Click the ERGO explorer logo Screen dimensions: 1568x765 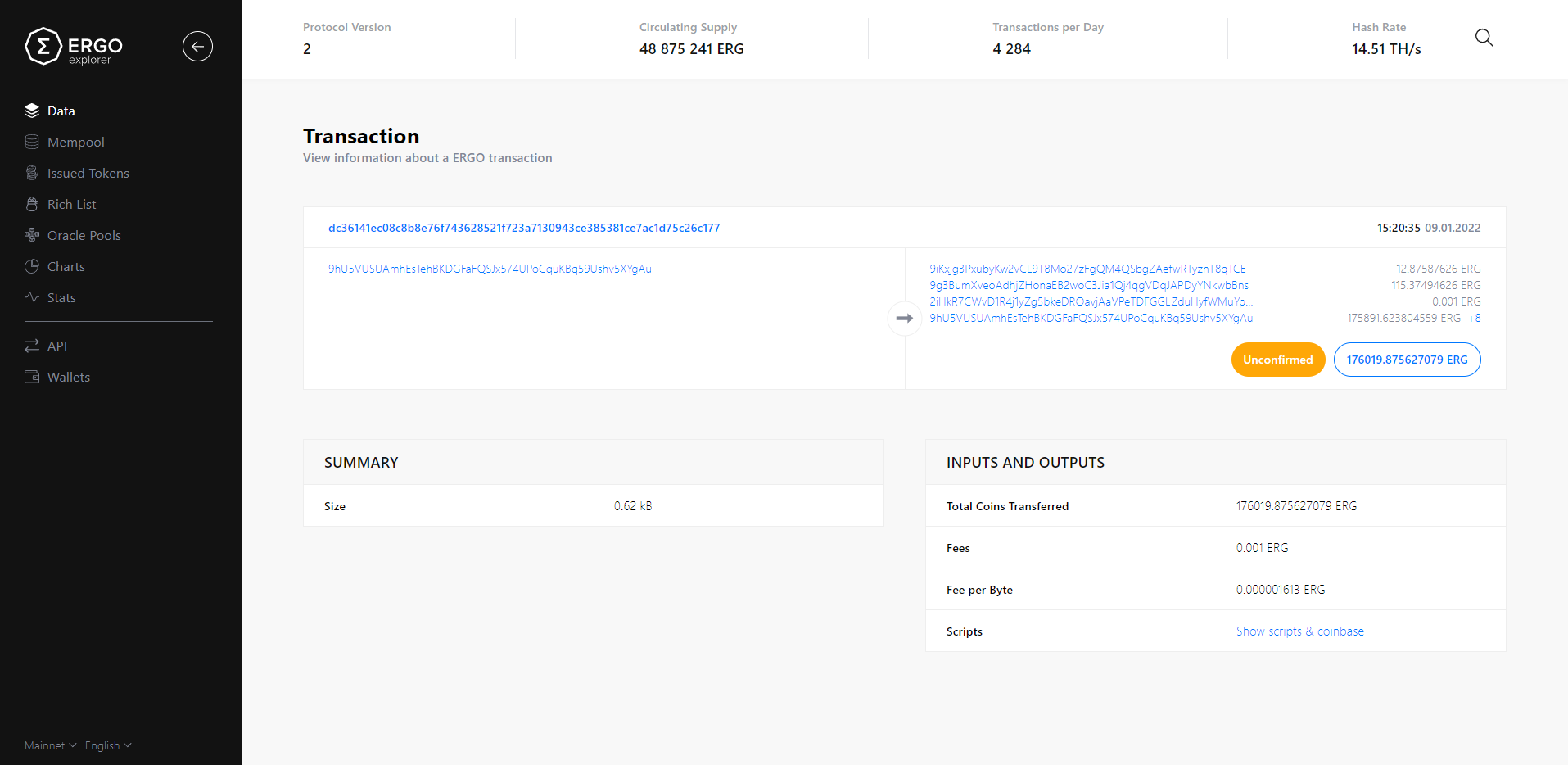click(x=74, y=47)
